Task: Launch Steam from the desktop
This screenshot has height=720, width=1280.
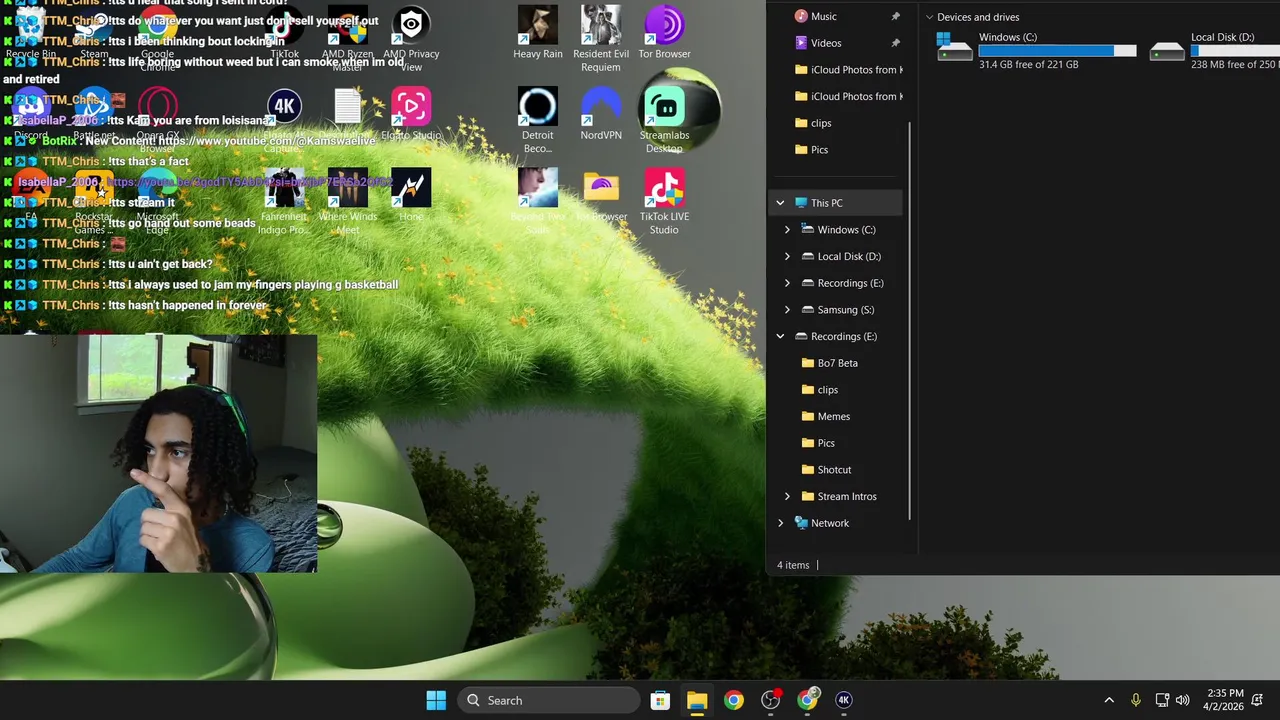Action: click(94, 33)
